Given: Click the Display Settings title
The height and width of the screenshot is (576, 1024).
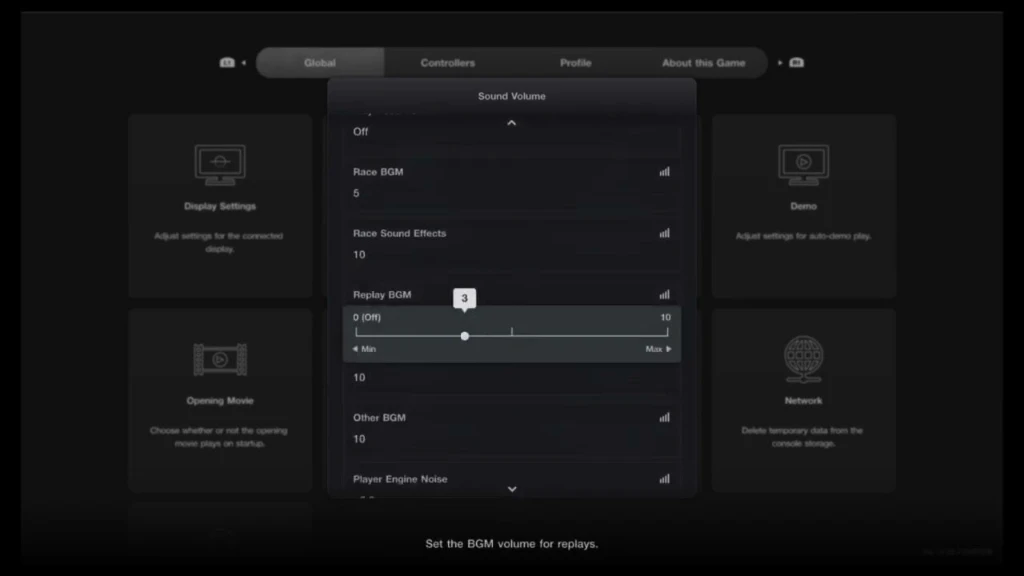Looking at the screenshot, I should click(220, 206).
